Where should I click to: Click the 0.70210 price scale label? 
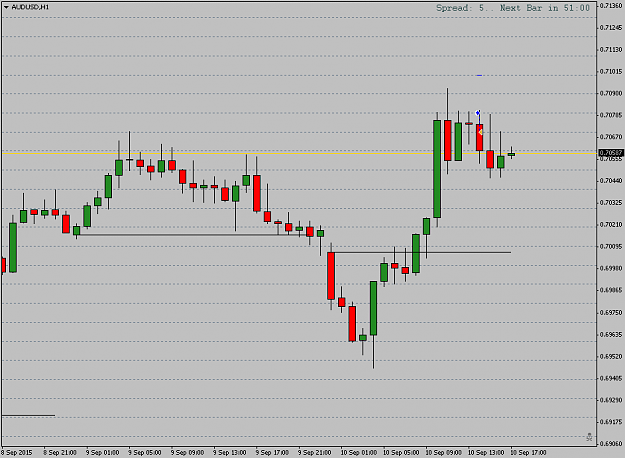coord(611,224)
